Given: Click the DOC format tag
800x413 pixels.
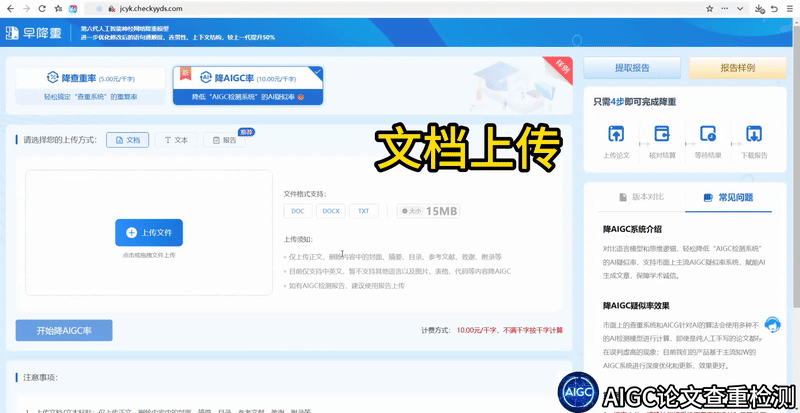Looking at the screenshot, I should pyautogui.click(x=298, y=211).
